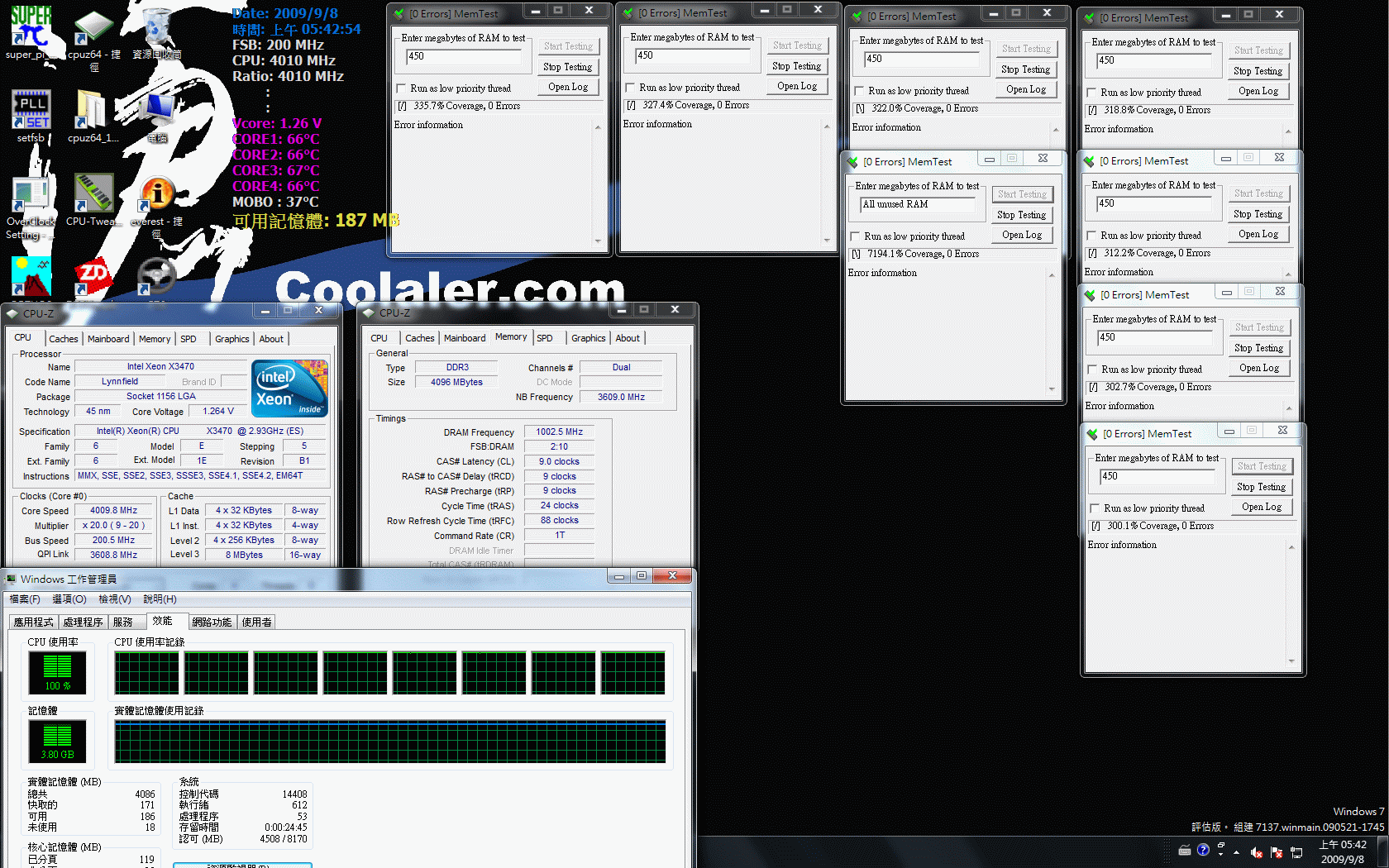The width and height of the screenshot is (1389, 868).
Task: Click the language bar restore icon in the tray
Action: 1220,846
